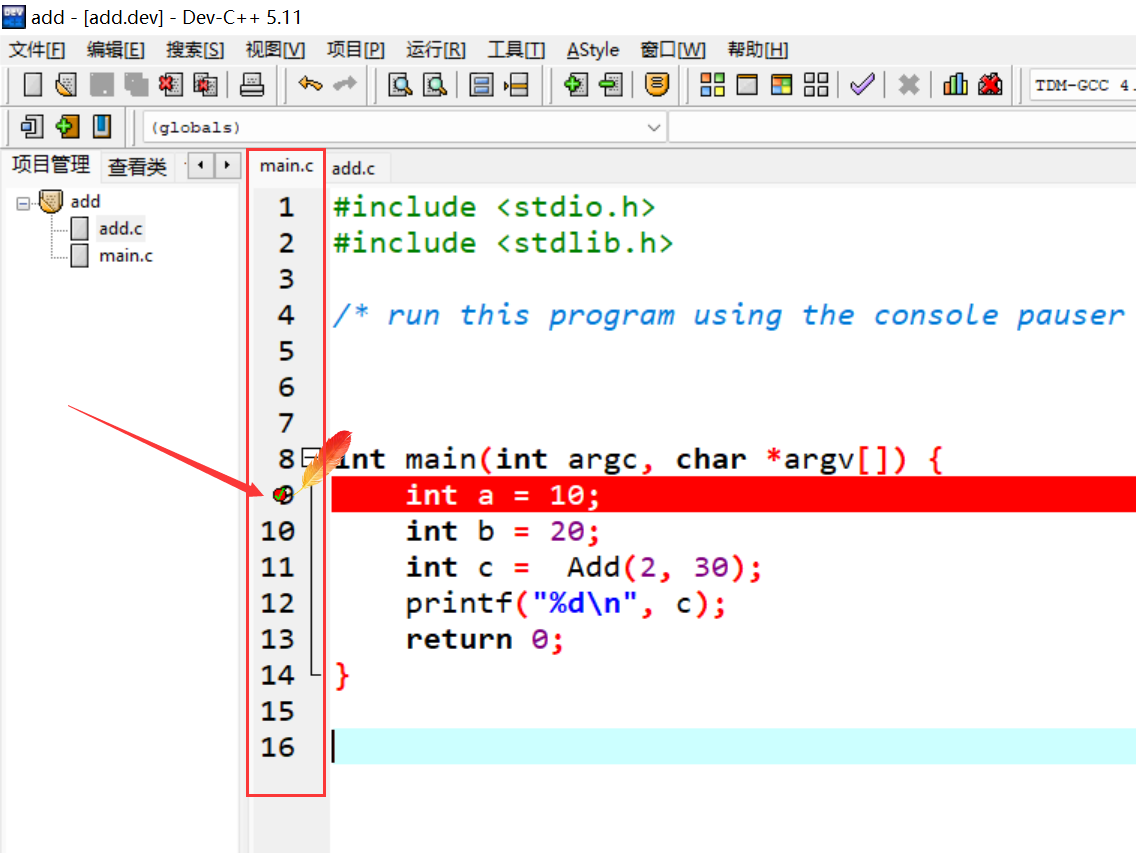The height and width of the screenshot is (853, 1136).
Task: Click the line '#include <stdio.h>'
Action: pos(494,207)
